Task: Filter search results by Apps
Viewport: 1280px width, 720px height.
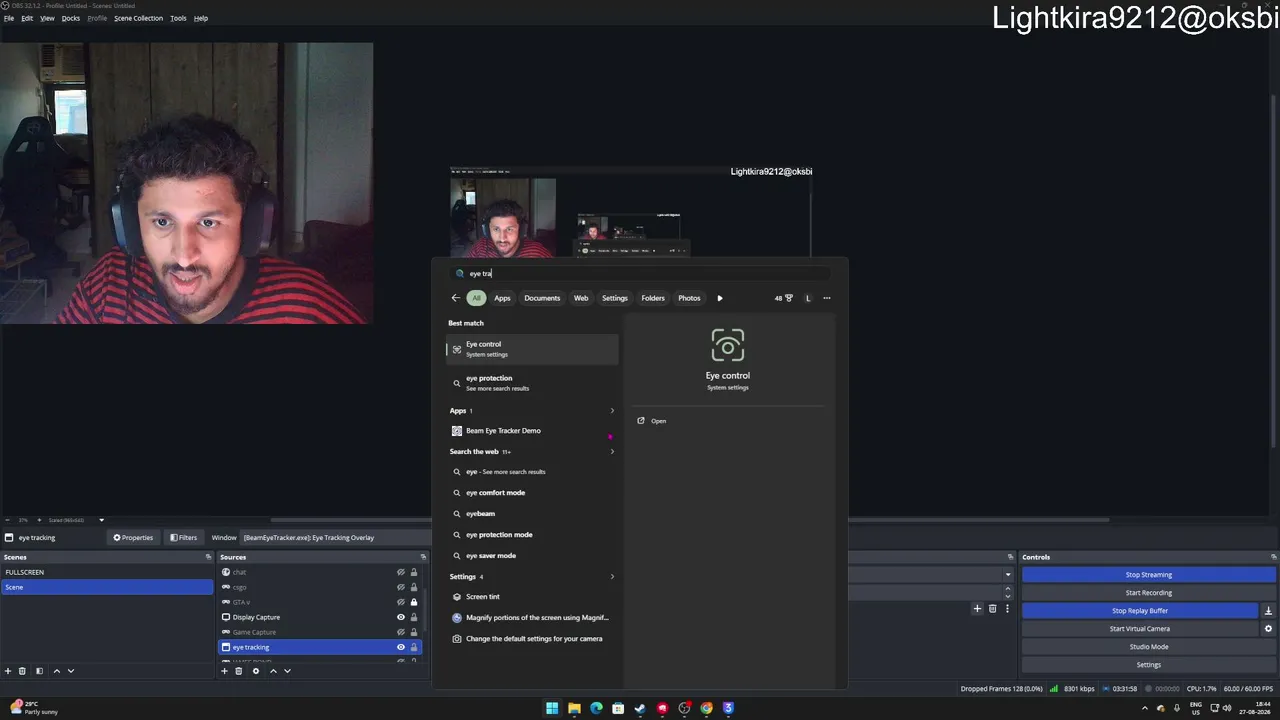Action: (x=502, y=298)
